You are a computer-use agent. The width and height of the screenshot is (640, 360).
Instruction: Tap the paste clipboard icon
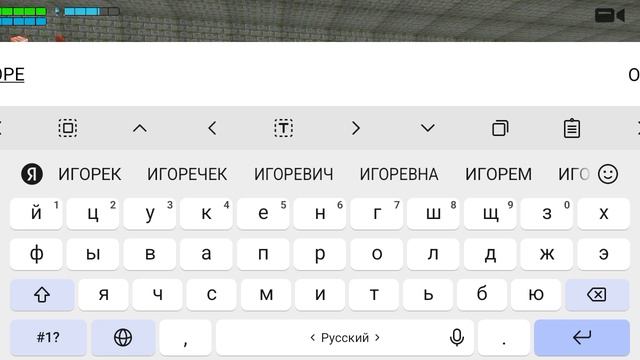tap(571, 128)
